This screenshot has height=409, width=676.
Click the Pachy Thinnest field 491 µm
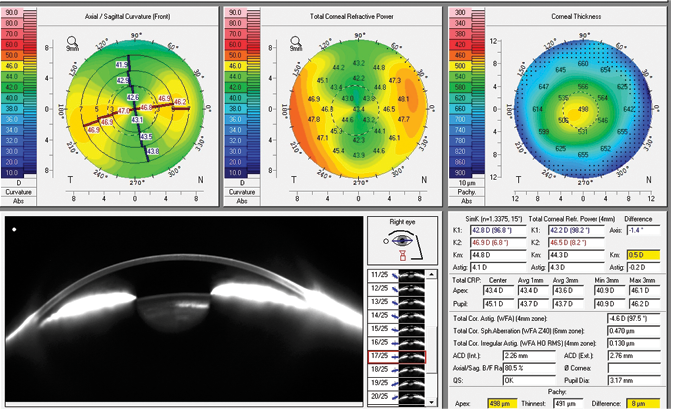pyautogui.click(x=568, y=404)
